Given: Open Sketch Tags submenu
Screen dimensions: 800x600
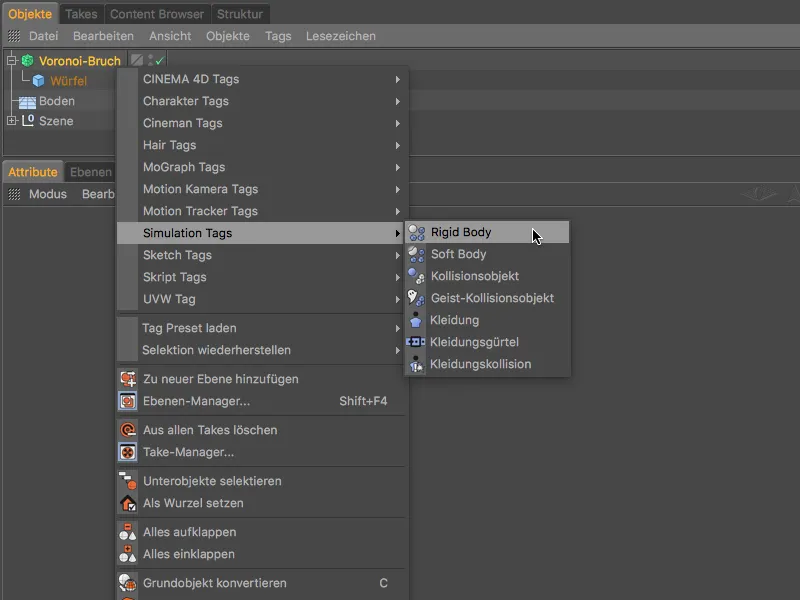Looking at the screenshot, I should [x=263, y=255].
